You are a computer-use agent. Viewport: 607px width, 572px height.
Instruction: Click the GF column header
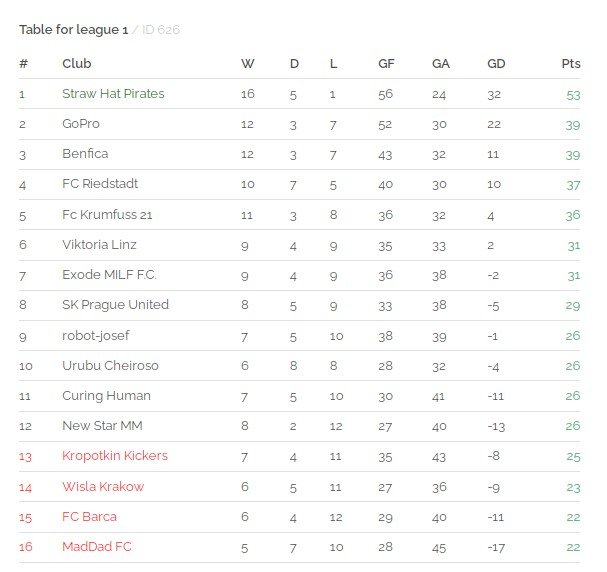coord(386,63)
